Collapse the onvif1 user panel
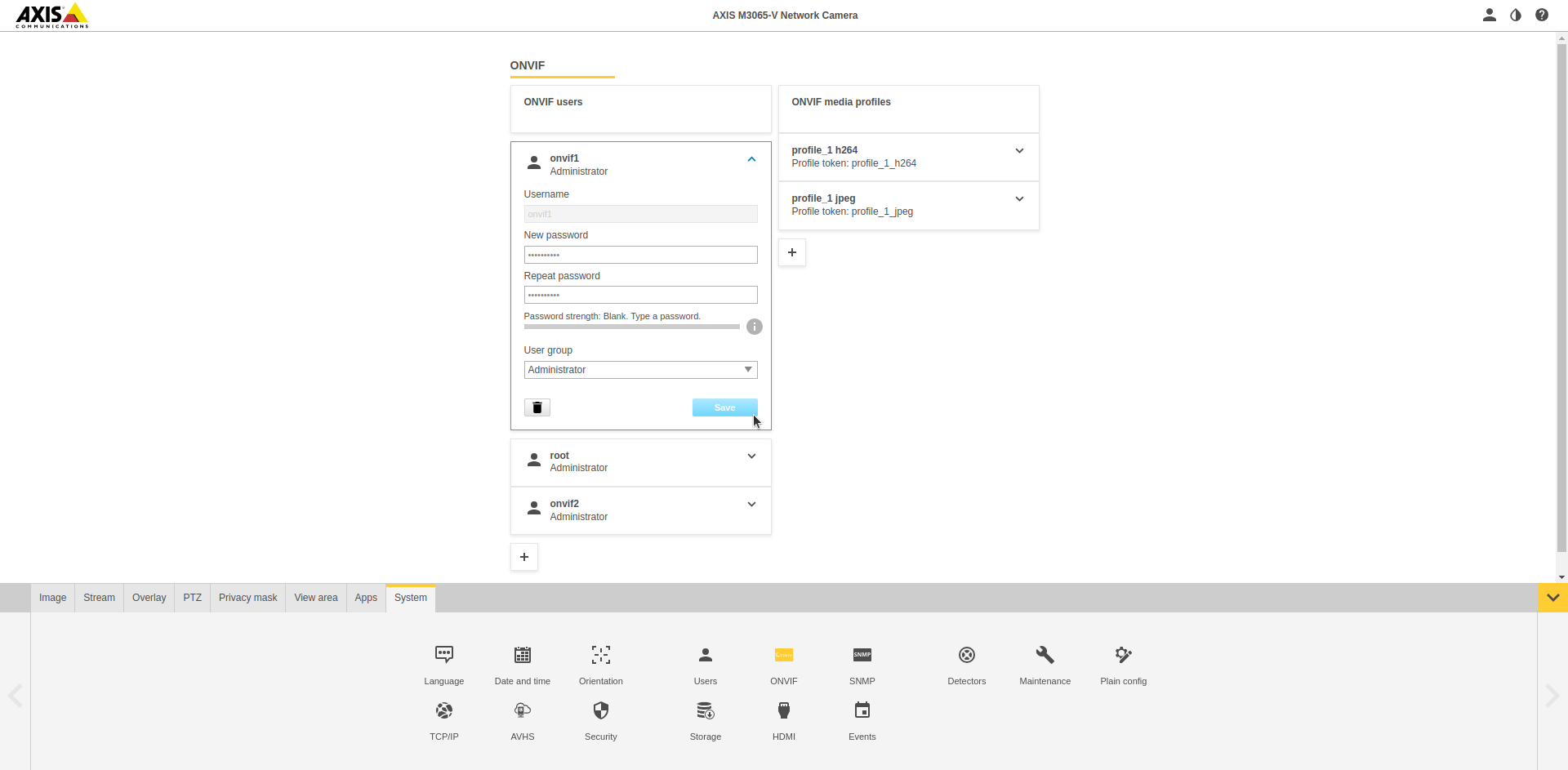The height and width of the screenshot is (770, 1568). (751, 160)
